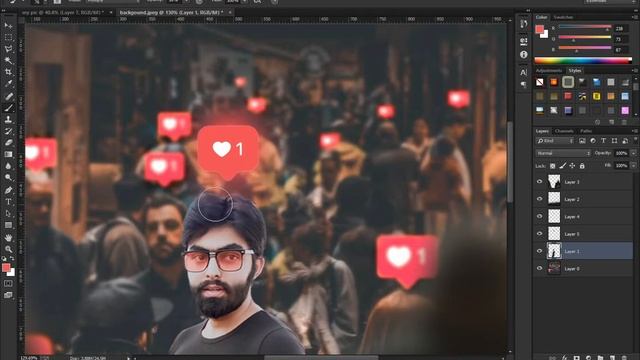Select the Rectangular Marquee tool

pos(8,38)
